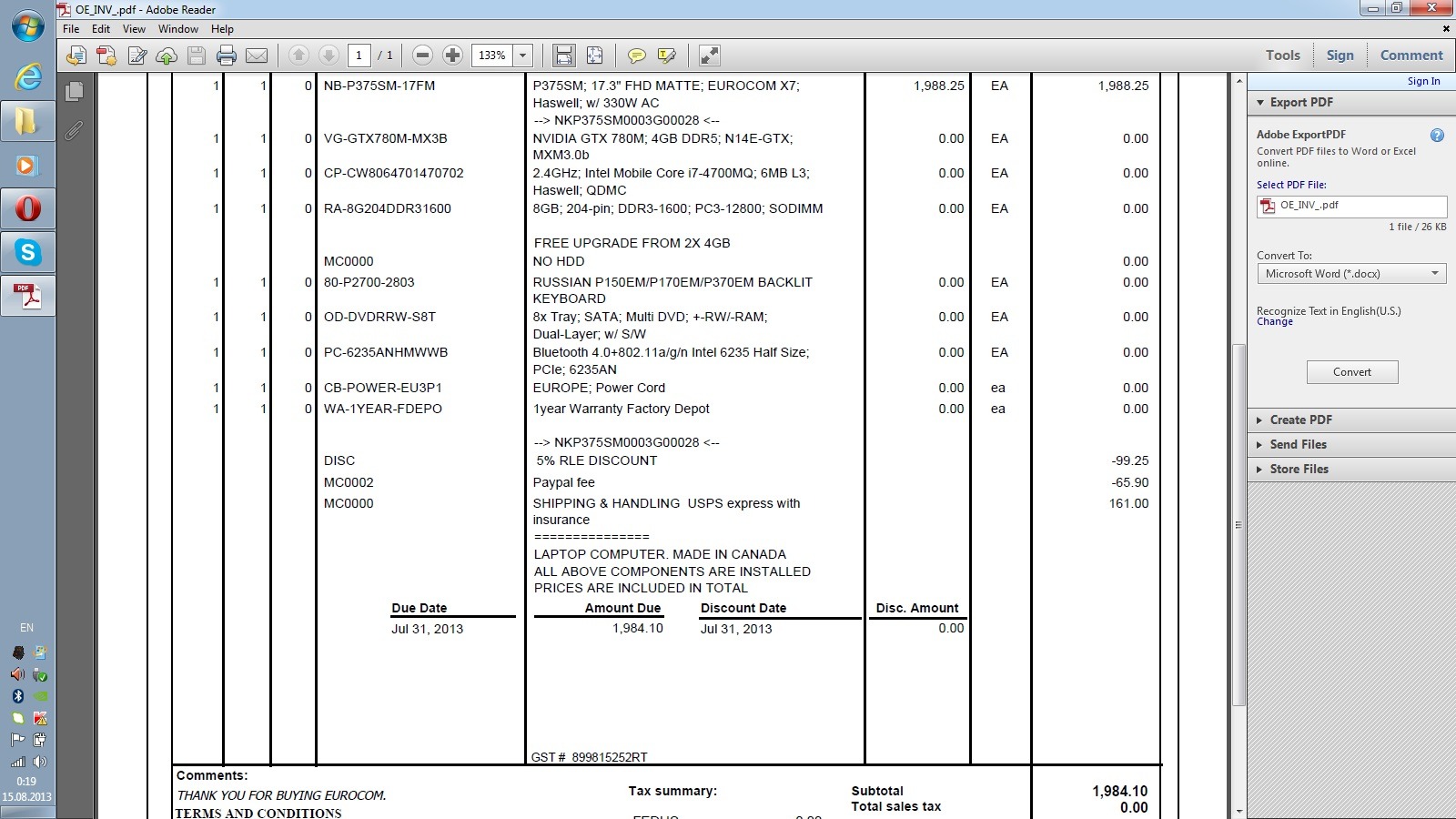Add a sticky note comment

point(637,56)
